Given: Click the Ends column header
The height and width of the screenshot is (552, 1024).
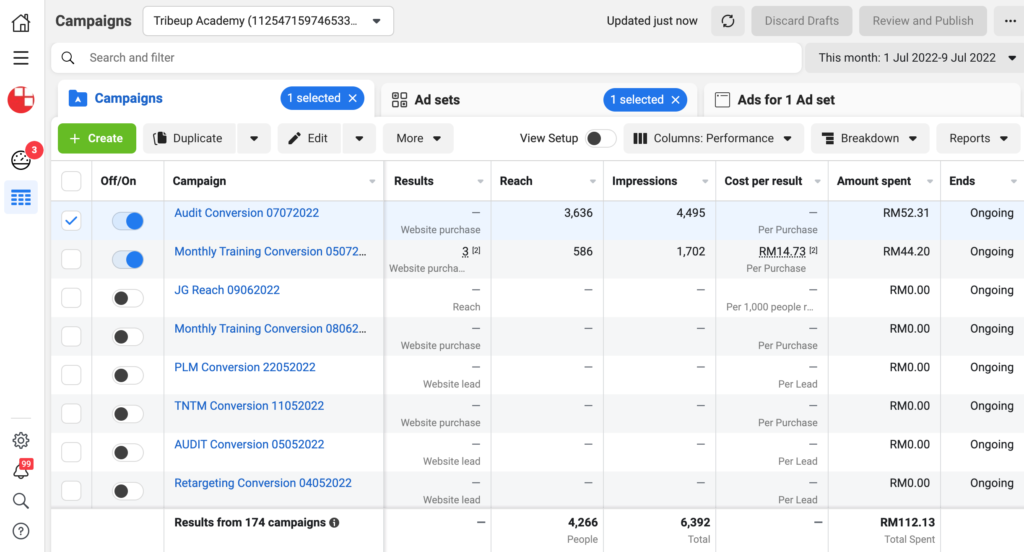Looking at the screenshot, I should 961,181.
